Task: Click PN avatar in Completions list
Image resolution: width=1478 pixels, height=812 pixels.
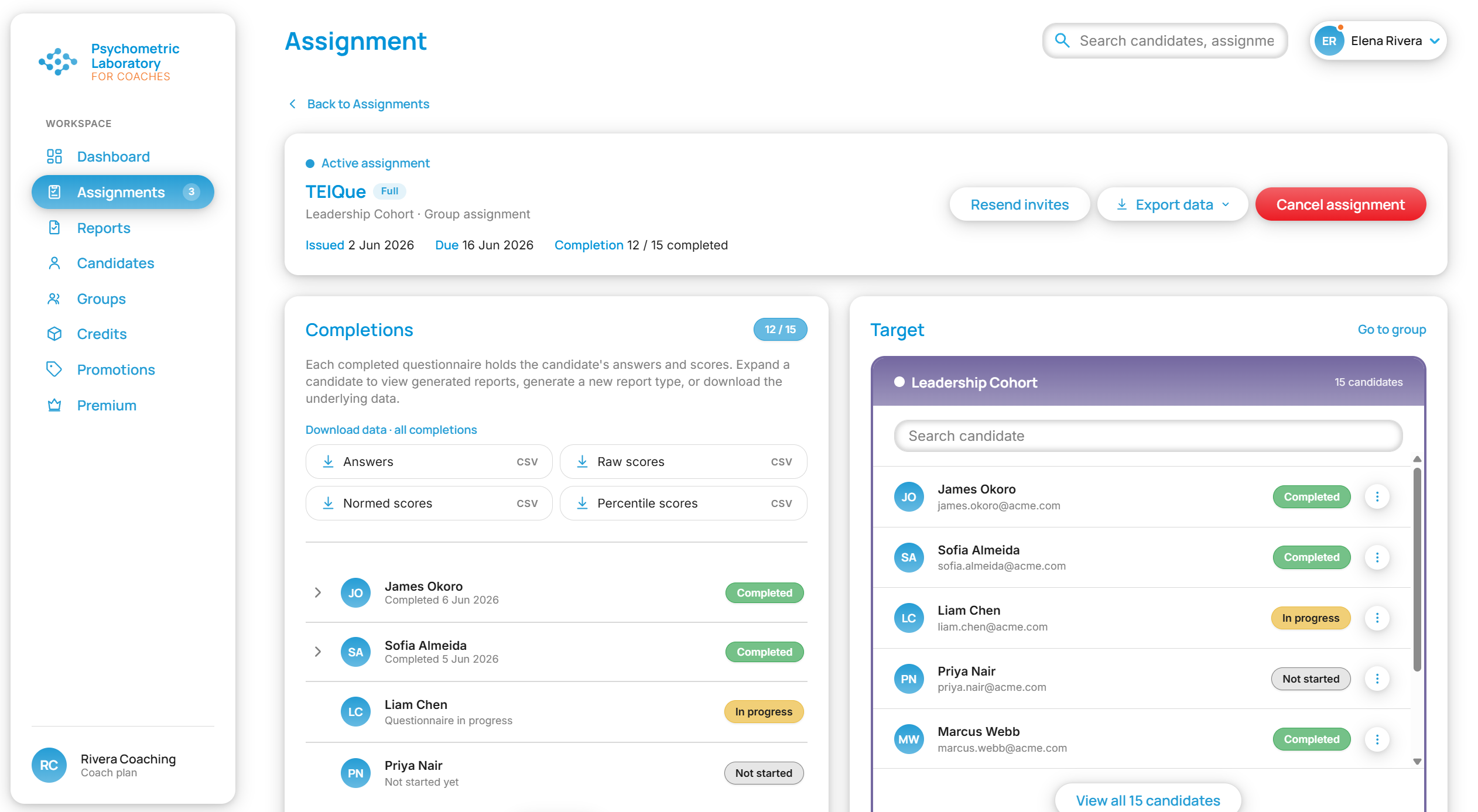Action: (355, 773)
